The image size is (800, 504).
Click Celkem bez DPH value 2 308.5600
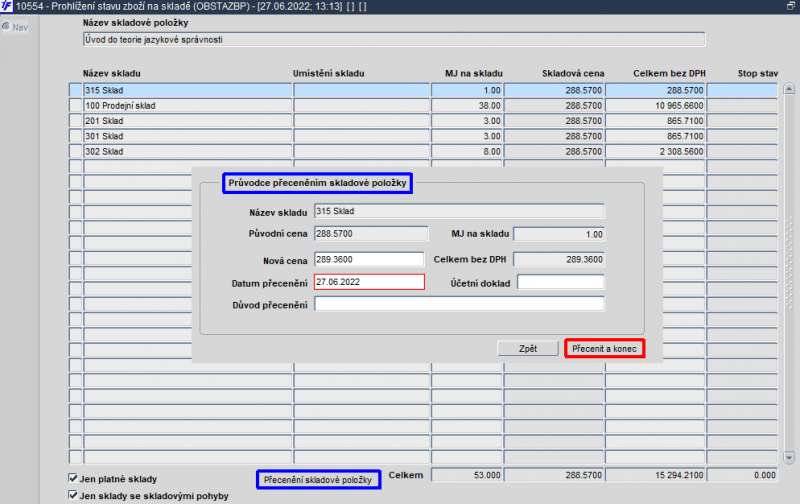[x=656, y=152]
